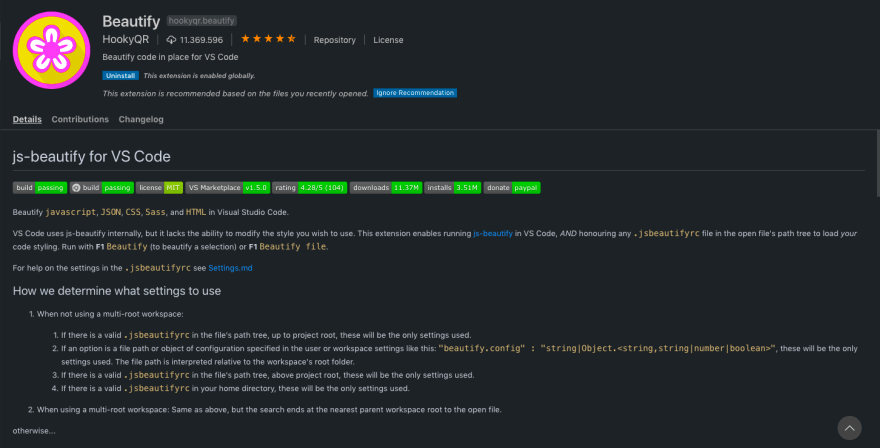Open the donate paypal badge

(512, 187)
